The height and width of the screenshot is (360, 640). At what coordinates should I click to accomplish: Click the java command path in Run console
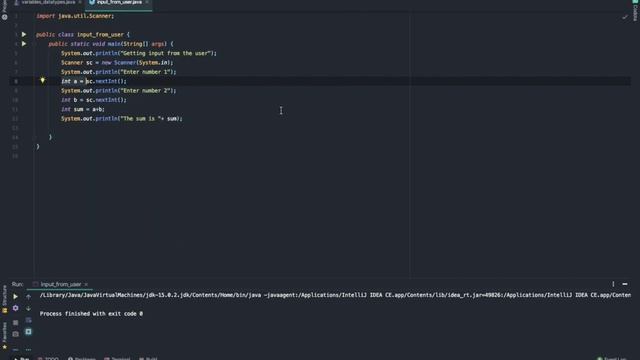point(335,295)
